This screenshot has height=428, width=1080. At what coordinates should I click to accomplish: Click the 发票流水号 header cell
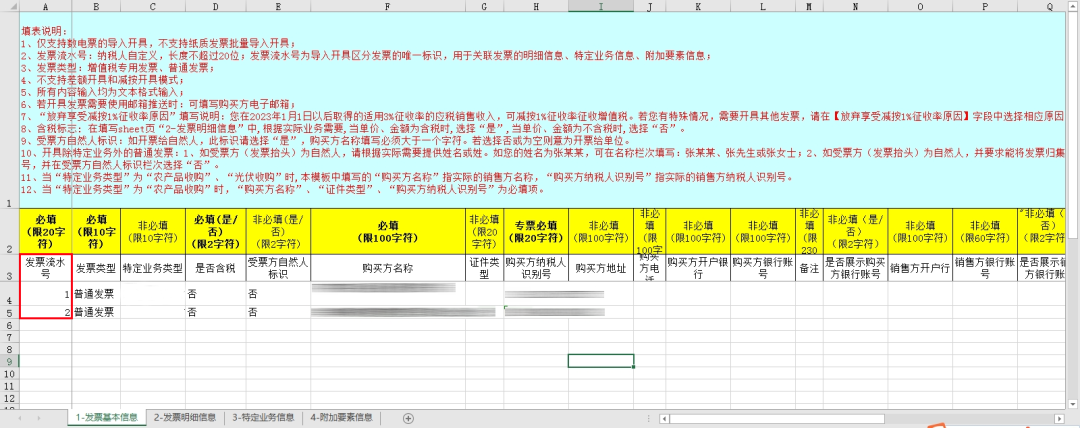tap(45, 268)
